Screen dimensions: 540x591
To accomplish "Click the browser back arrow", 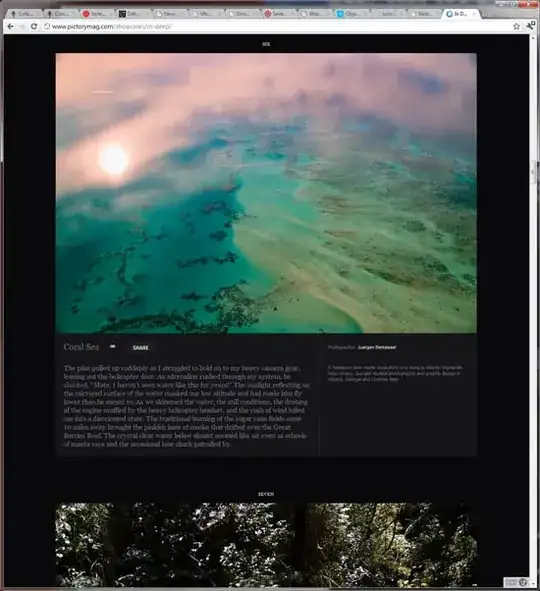I will click(x=11, y=26).
